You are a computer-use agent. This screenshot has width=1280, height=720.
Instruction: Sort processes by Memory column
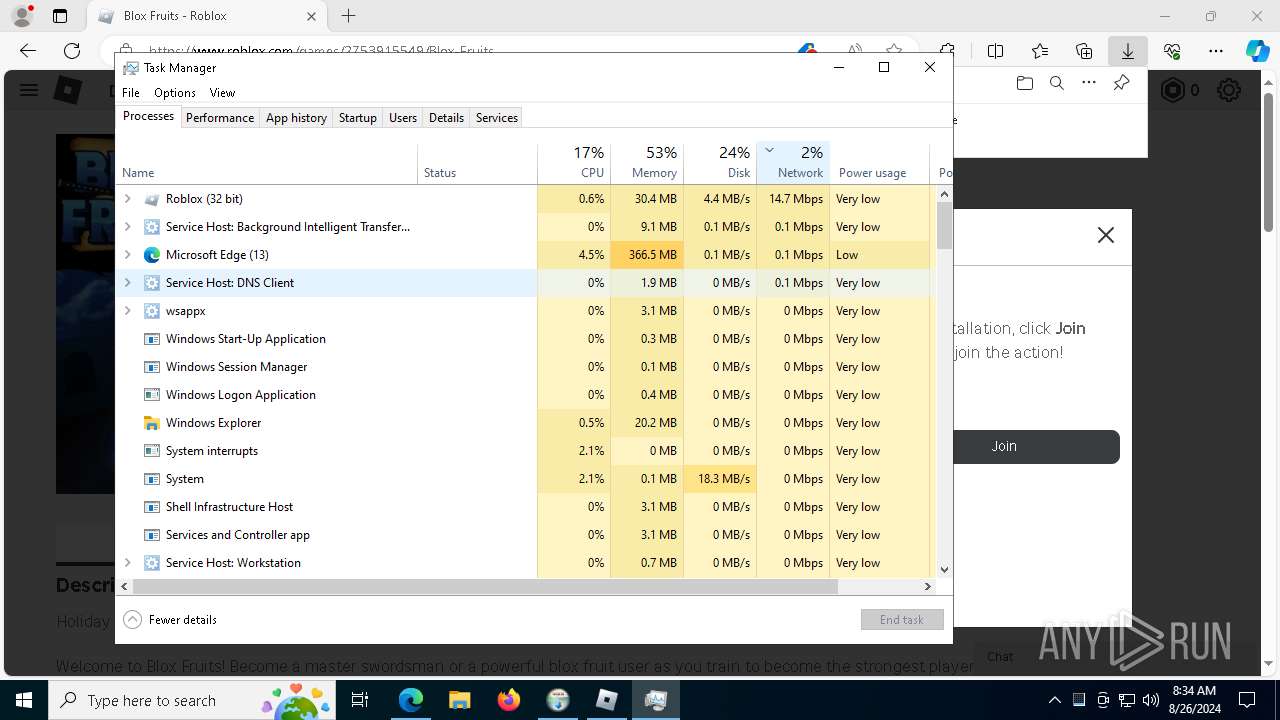click(x=647, y=163)
